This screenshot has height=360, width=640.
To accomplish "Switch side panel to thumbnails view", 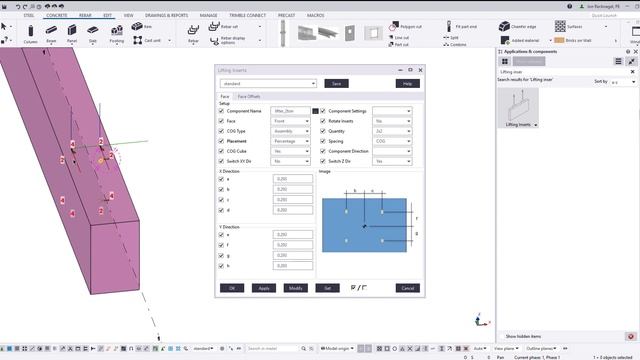I will 505,61.
